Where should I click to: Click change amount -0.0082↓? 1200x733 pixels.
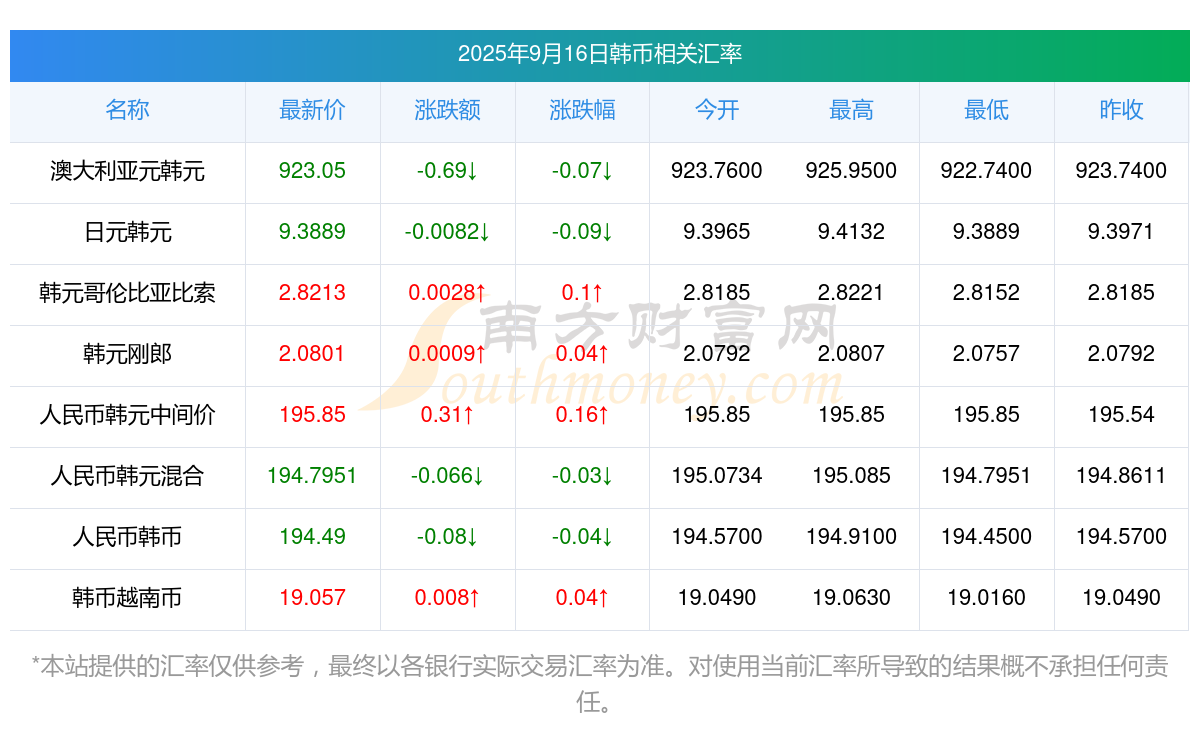(447, 232)
